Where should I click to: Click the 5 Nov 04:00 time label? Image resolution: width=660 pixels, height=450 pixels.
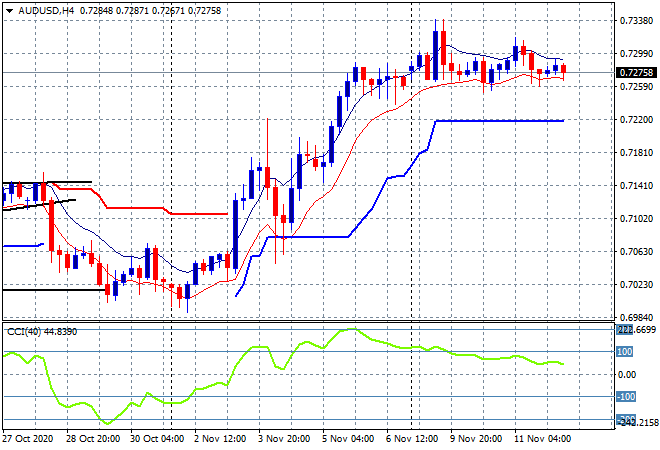pyautogui.click(x=348, y=439)
